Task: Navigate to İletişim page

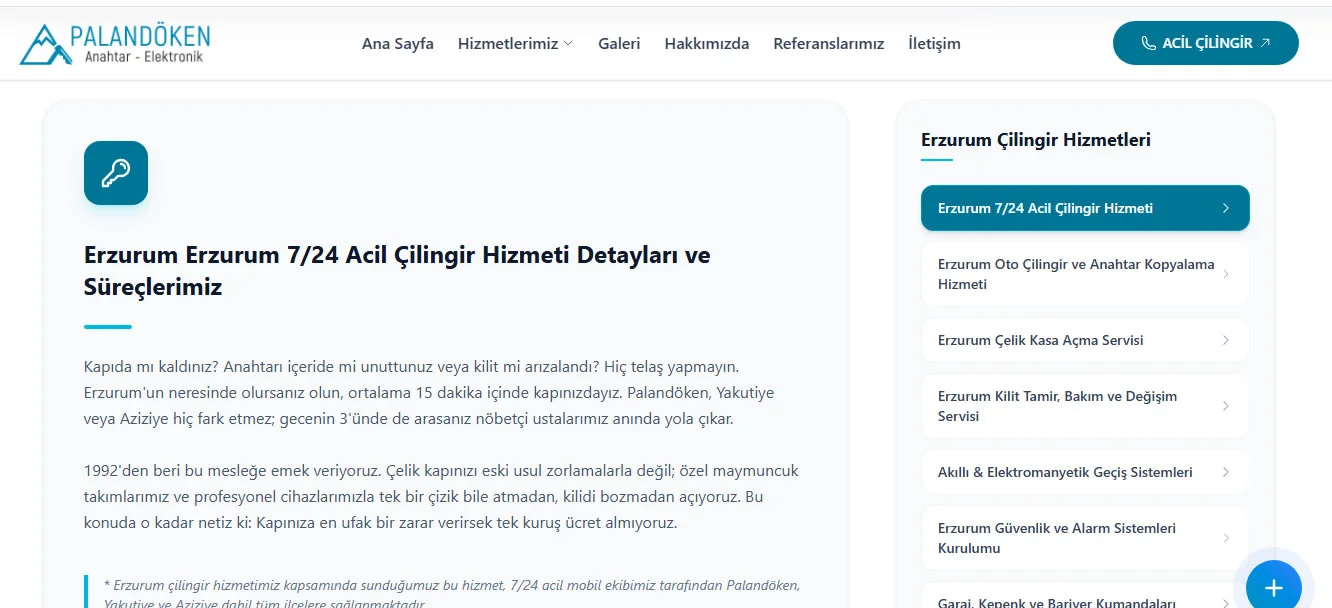Action: click(934, 44)
